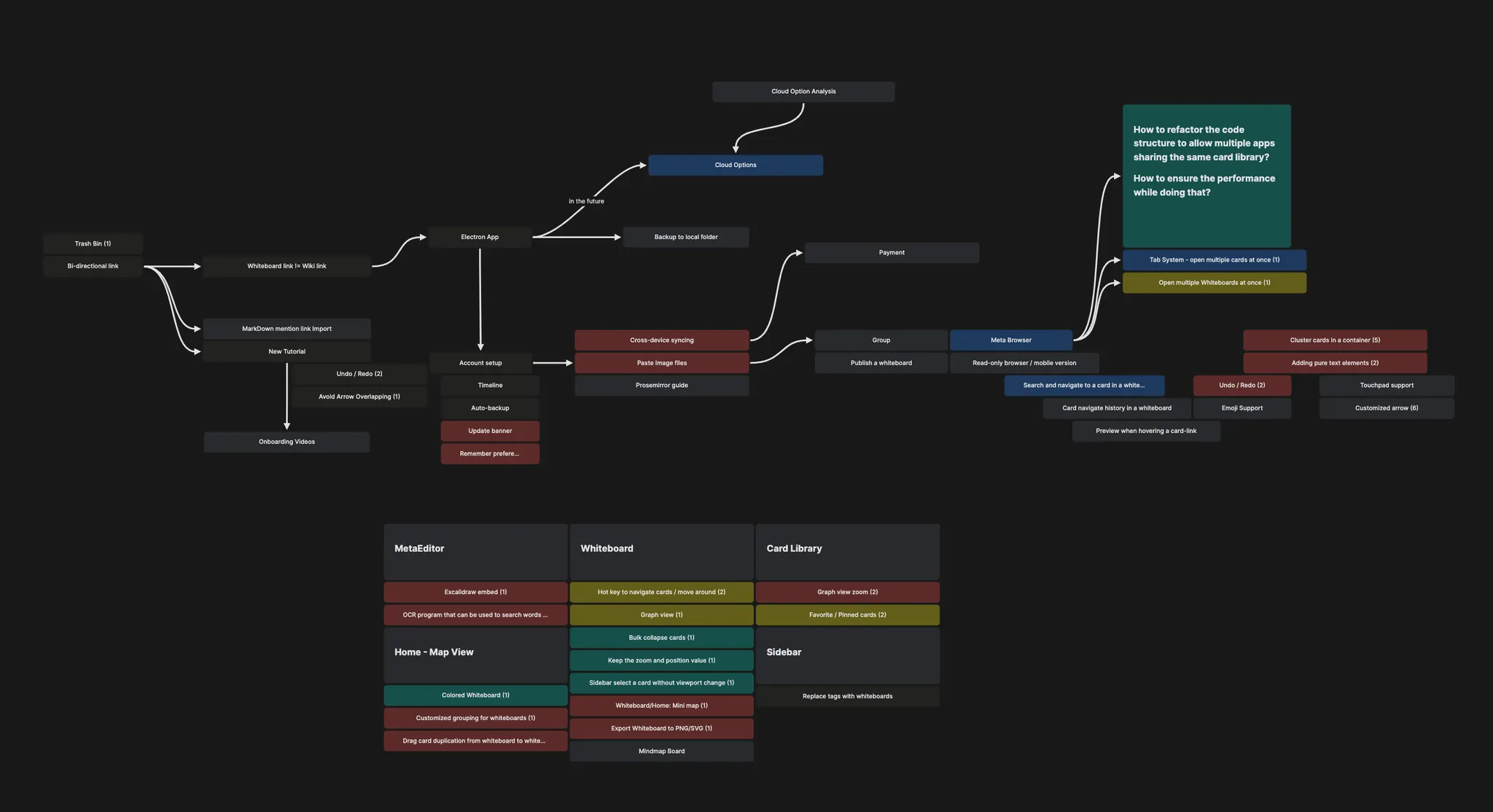Click the blue Meta Browser card

pos(1010,340)
